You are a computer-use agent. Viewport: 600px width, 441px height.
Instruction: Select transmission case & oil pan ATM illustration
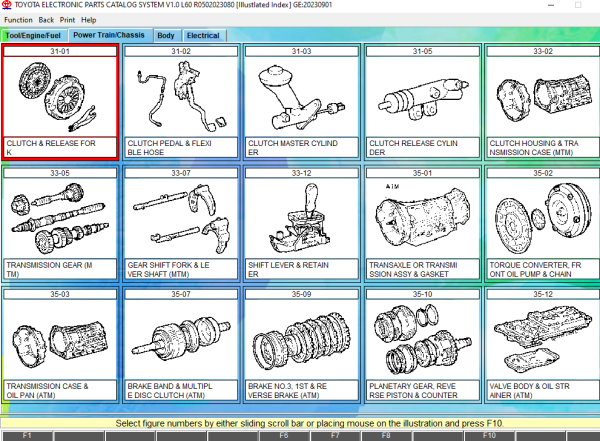tap(60, 340)
